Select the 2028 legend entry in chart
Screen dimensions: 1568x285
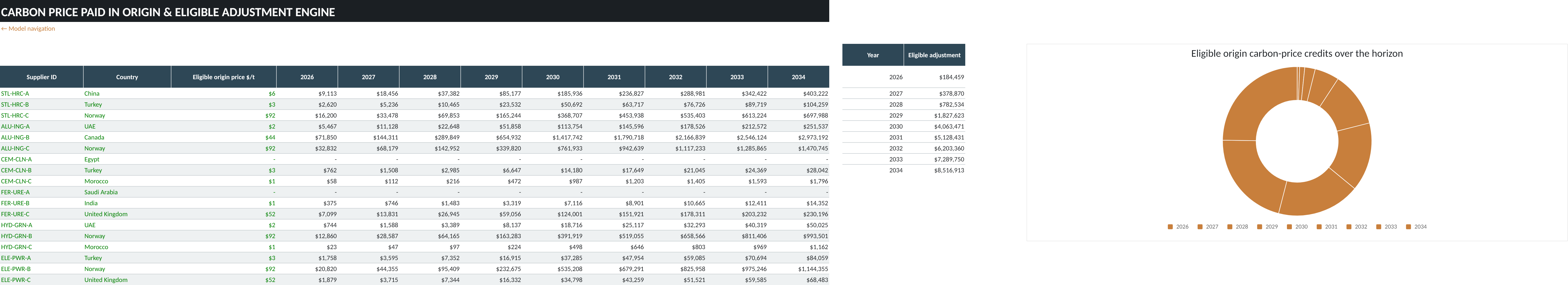click(1238, 227)
